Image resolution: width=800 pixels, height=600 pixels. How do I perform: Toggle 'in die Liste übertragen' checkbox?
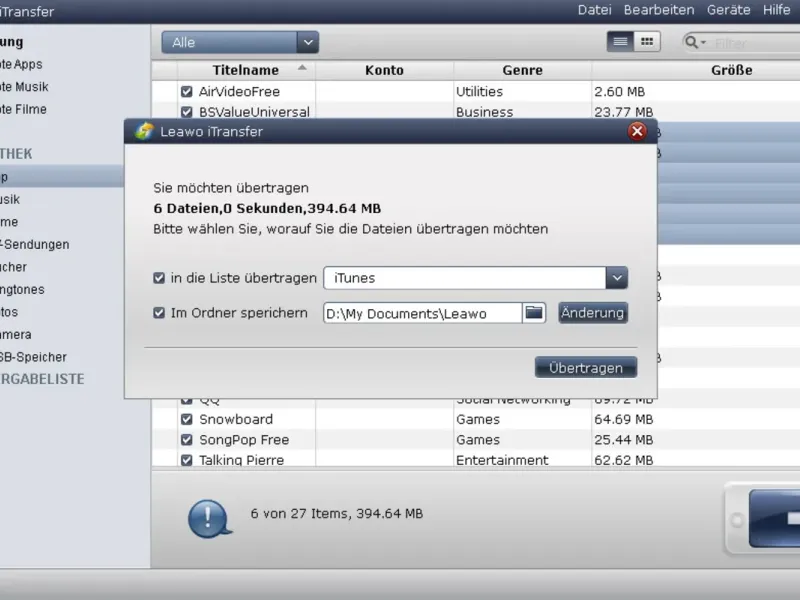click(x=159, y=278)
